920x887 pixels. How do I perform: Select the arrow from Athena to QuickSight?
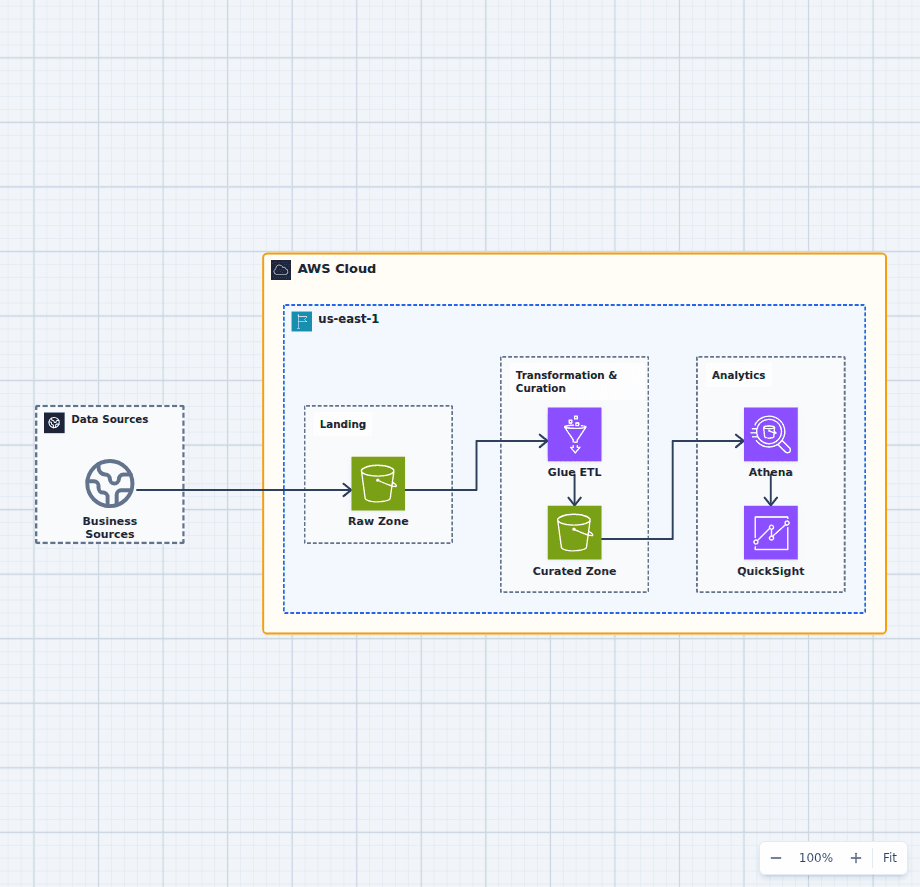[770, 490]
